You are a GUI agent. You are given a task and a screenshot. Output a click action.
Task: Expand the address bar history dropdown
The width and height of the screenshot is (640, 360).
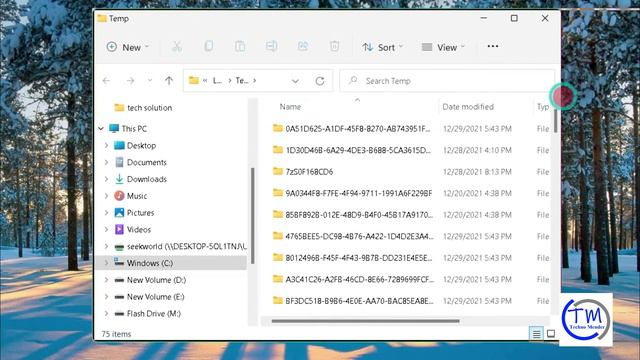pos(295,81)
